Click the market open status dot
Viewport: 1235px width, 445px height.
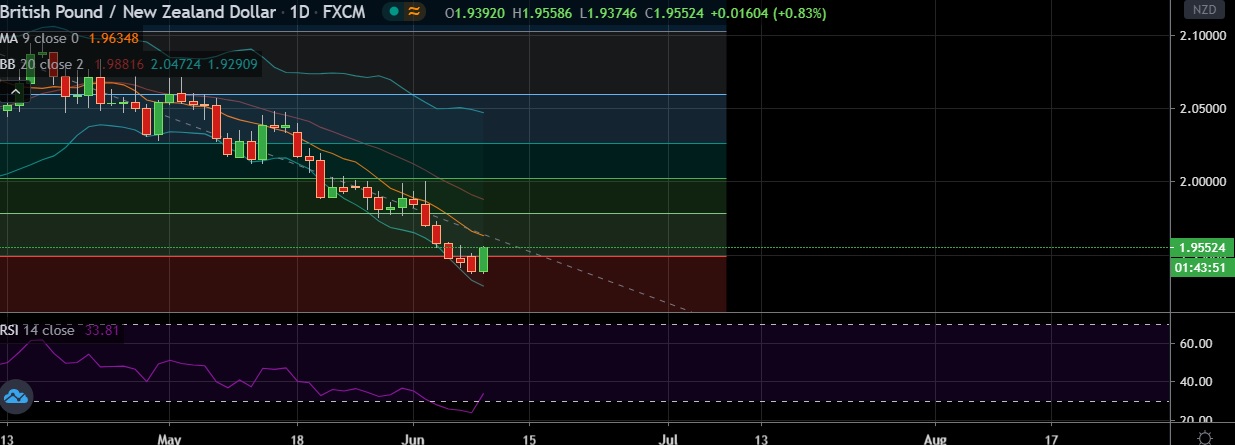coord(394,12)
